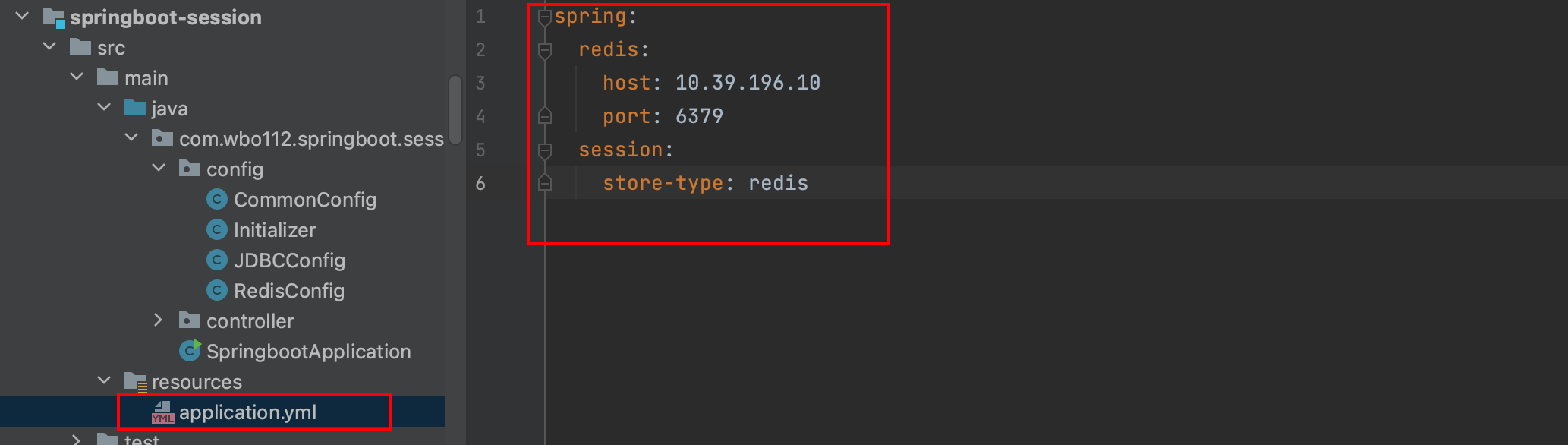
Task: Collapse the config package chevron
Action: pos(158,169)
